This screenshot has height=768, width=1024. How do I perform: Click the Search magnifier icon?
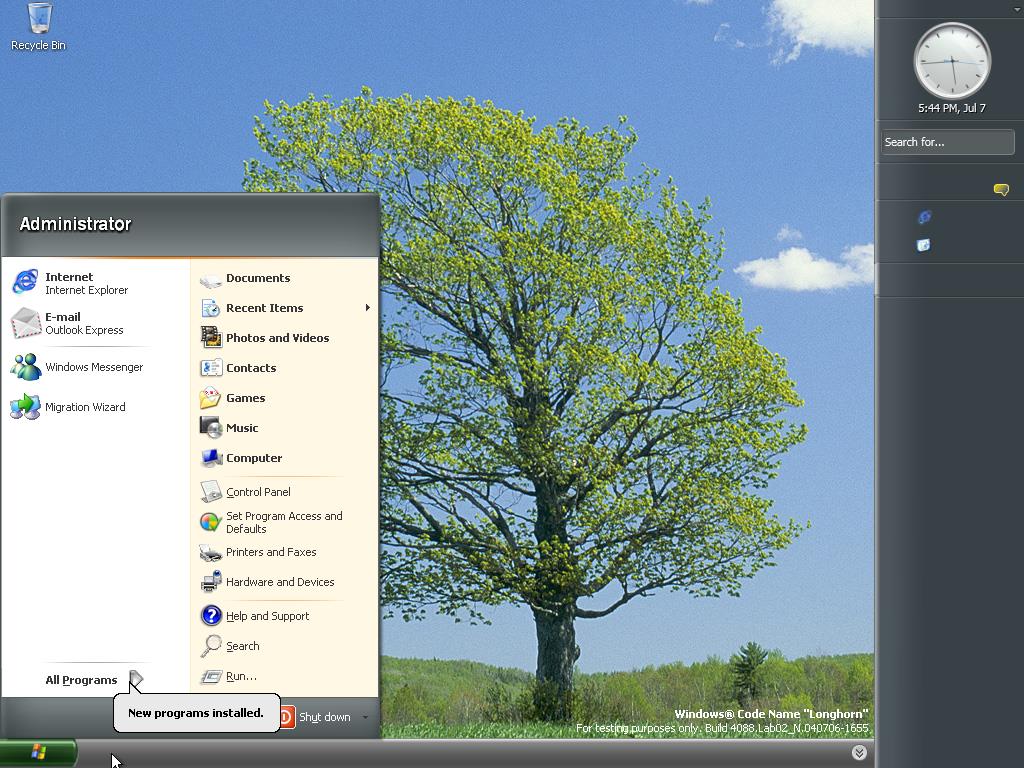tap(210, 646)
